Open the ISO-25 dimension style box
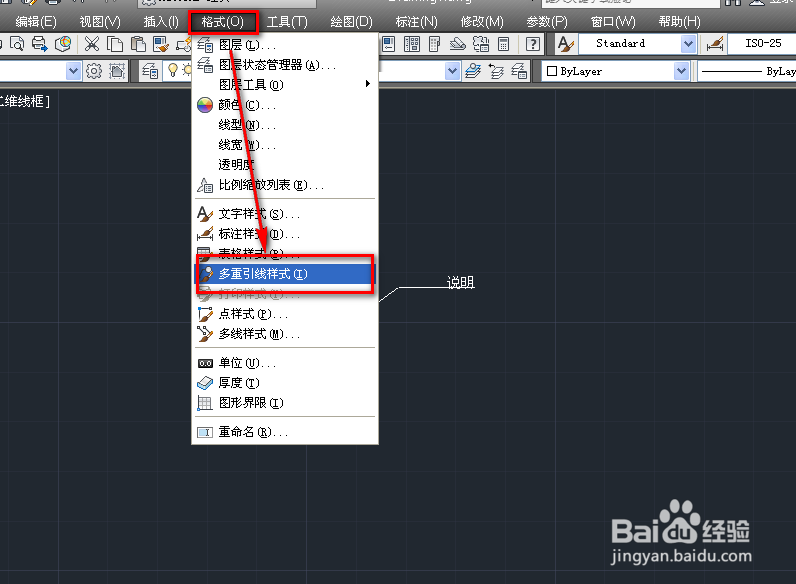The image size is (796, 584). pos(761,44)
